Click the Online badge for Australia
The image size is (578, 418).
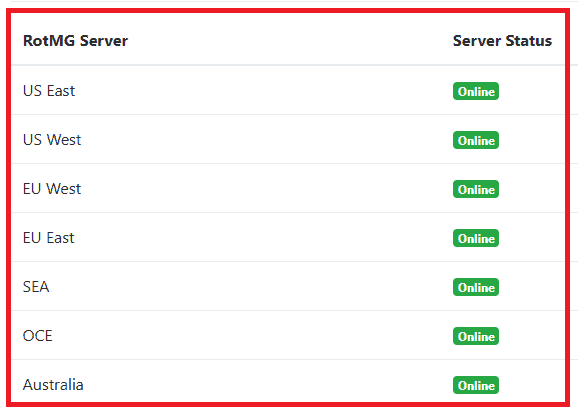click(476, 385)
